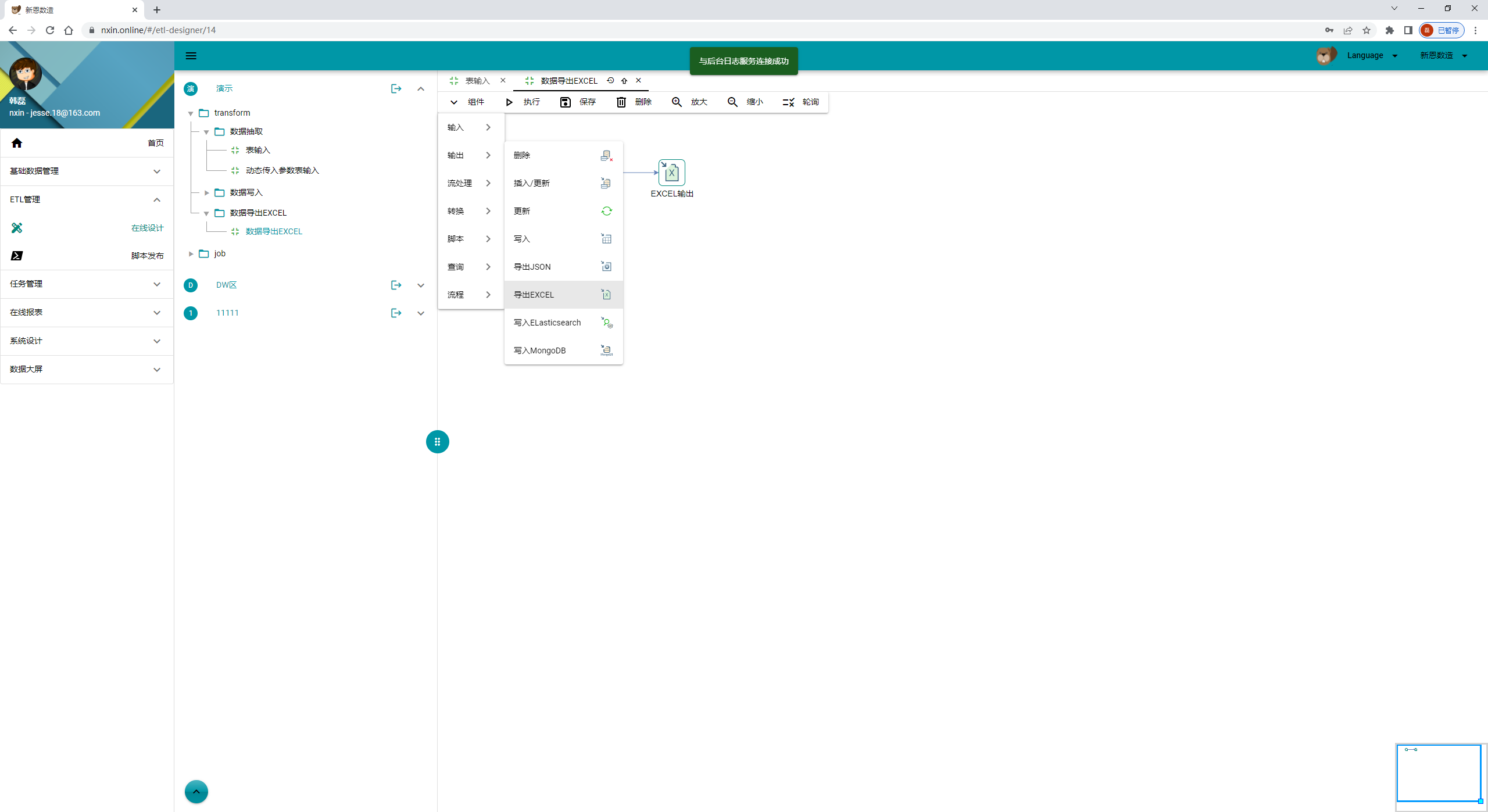Select the EXCEL输出 node on canvas
Screen dimensions: 1488x812
(671, 173)
